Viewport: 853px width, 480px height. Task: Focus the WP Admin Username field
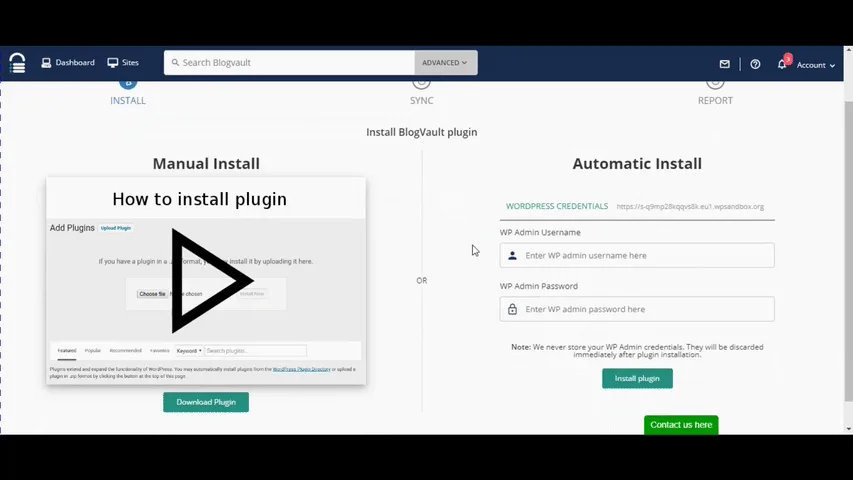pyautogui.click(x=637, y=255)
